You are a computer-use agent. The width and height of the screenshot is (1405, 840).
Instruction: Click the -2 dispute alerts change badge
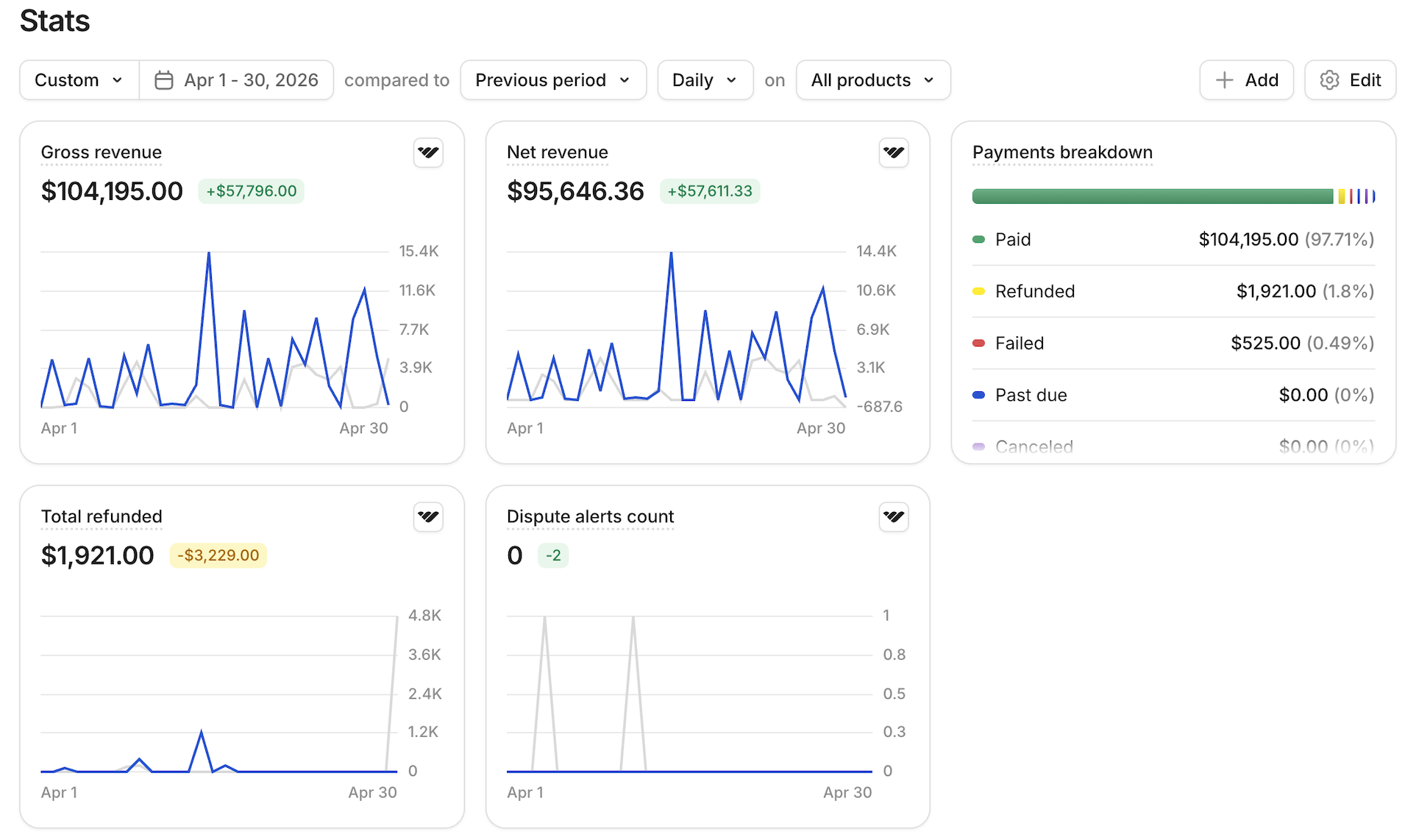(553, 555)
